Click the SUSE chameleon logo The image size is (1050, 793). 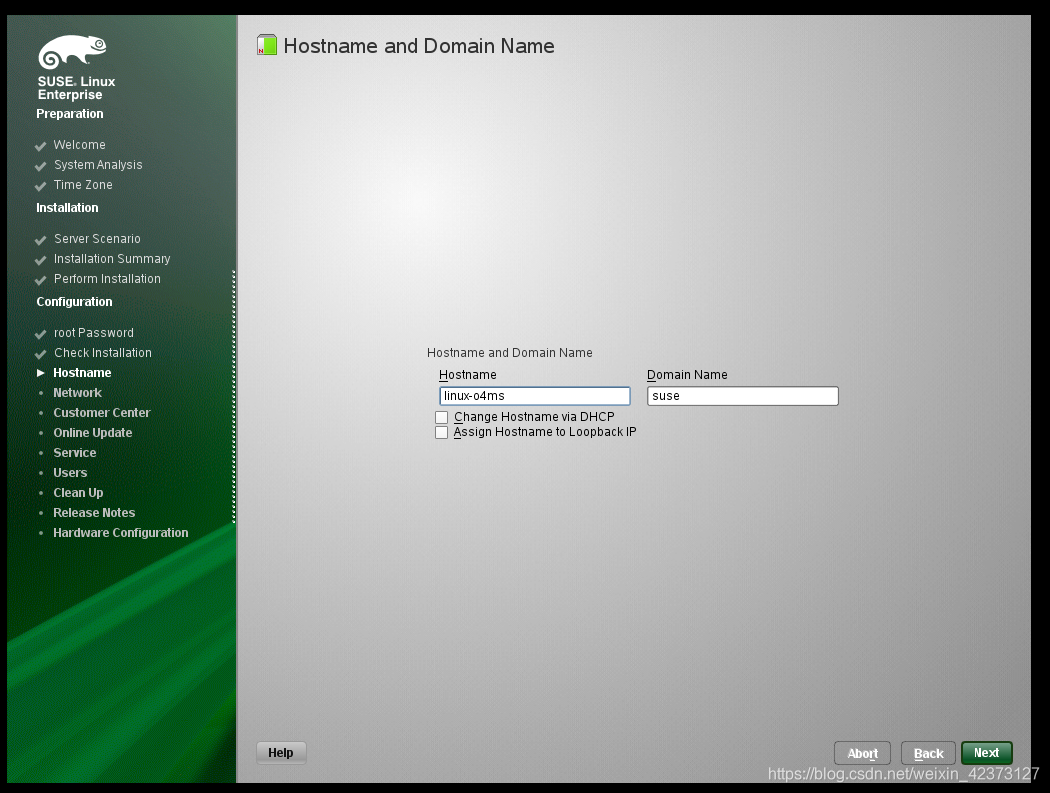[72, 52]
